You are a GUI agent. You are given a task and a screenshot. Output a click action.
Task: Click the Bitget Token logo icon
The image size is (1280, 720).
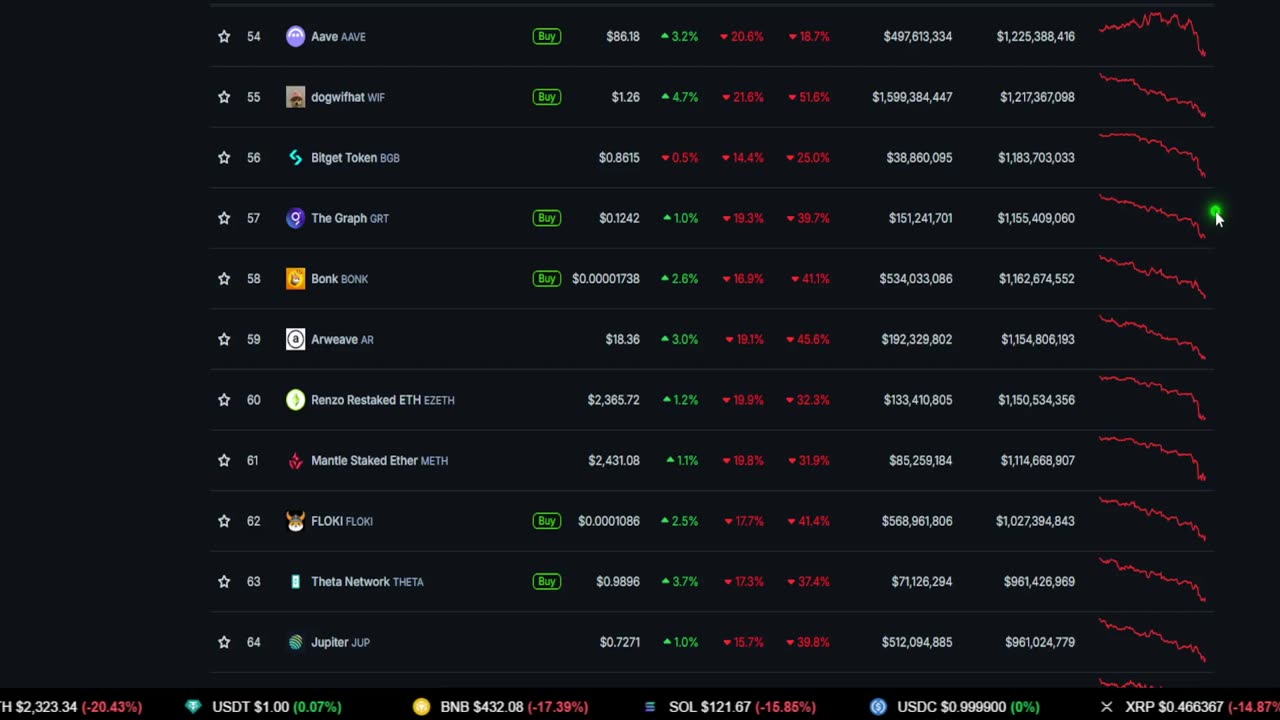click(x=295, y=157)
